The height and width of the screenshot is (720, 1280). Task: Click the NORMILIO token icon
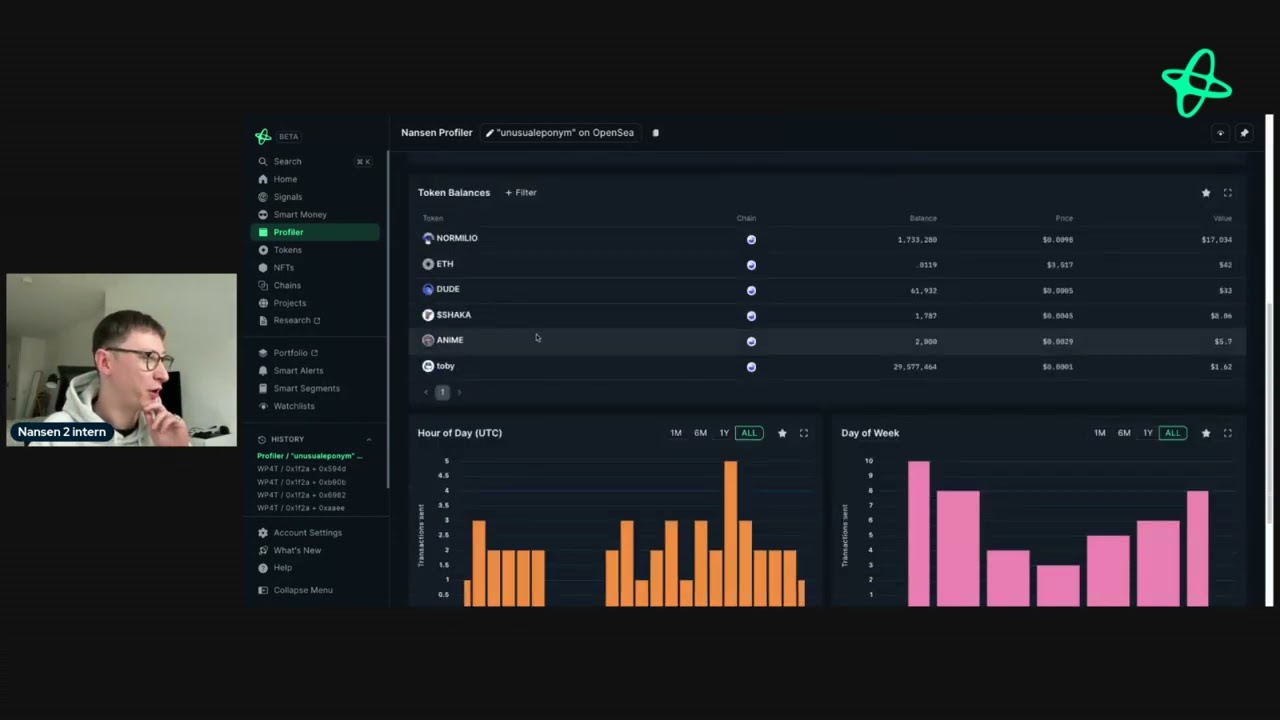(428, 238)
